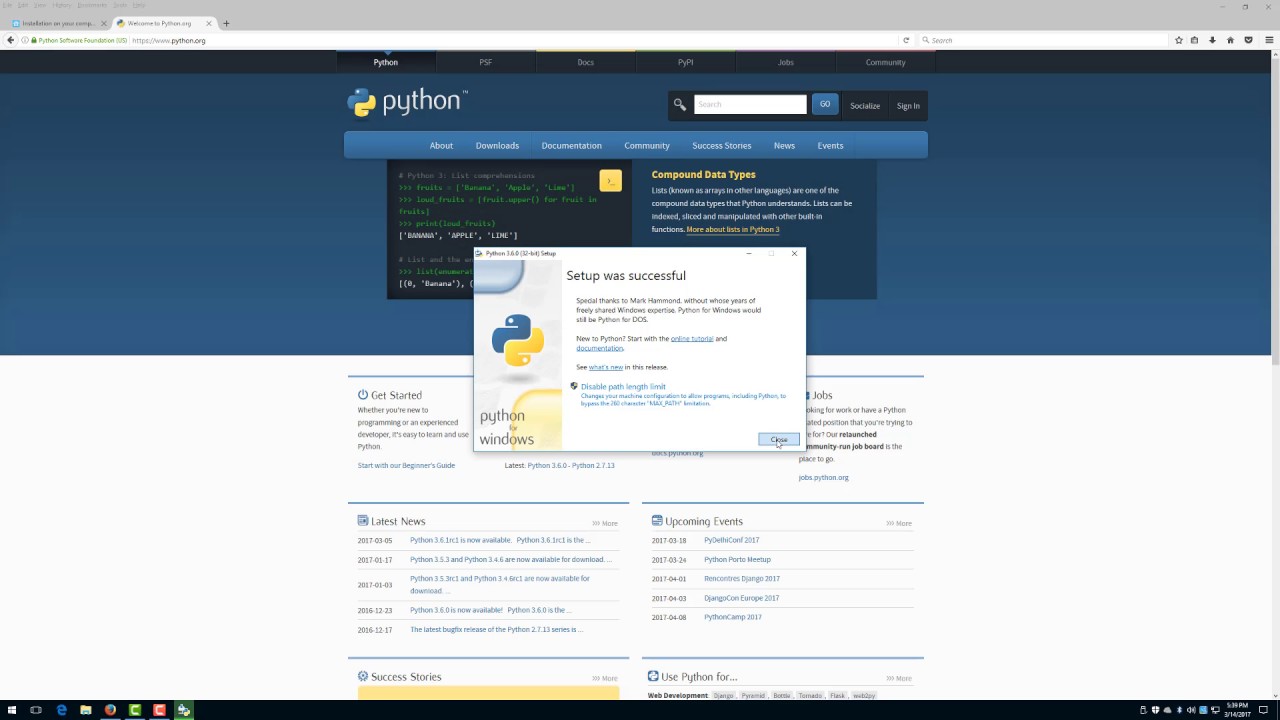Bookmark this page with the star icon
Image resolution: width=1280 pixels, height=720 pixels.
pyautogui.click(x=1179, y=40)
